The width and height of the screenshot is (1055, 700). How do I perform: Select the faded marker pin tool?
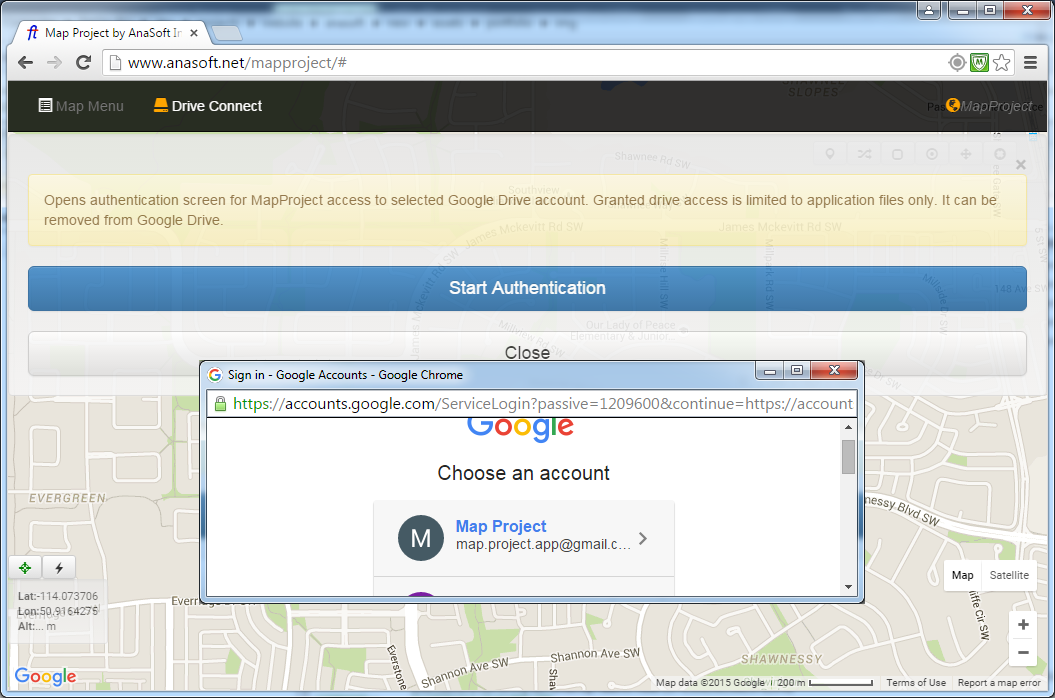830,154
